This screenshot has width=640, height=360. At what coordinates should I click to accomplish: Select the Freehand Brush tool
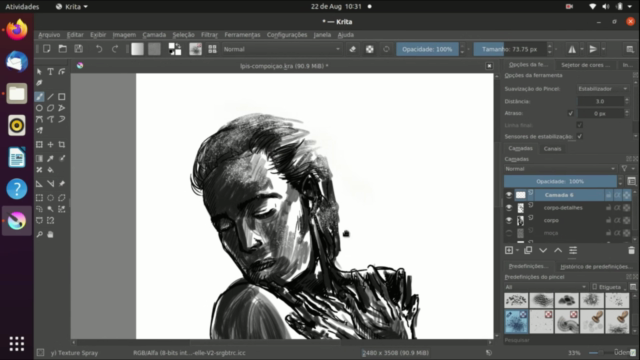coord(39,97)
